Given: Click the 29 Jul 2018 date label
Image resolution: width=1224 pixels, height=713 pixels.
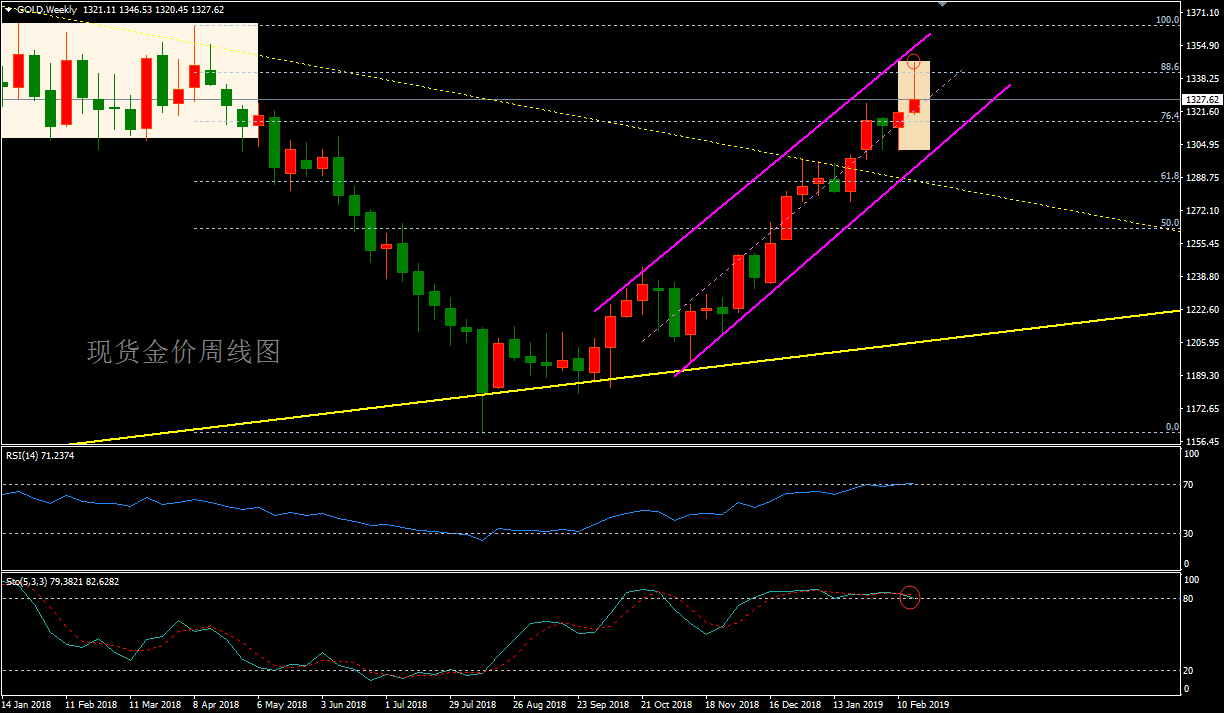Looking at the screenshot, I should [473, 704].
